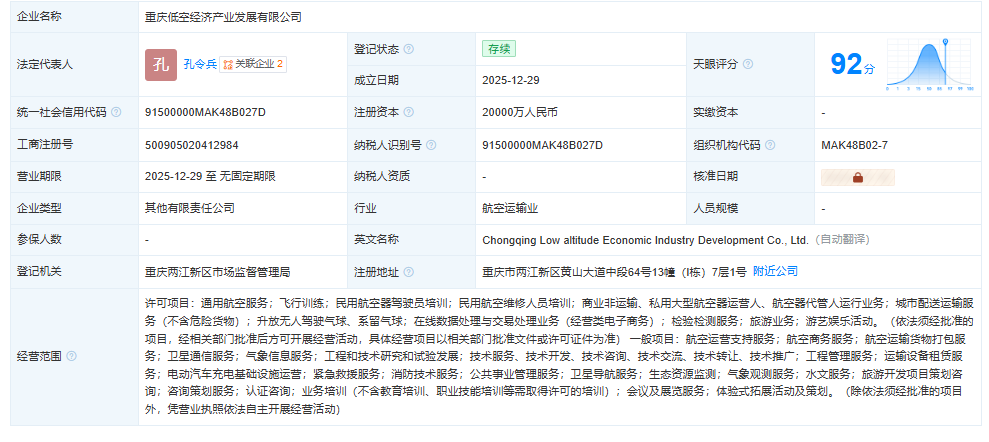Click the 营业期限 label cell

pyautogui.click(x=74, y=177)
